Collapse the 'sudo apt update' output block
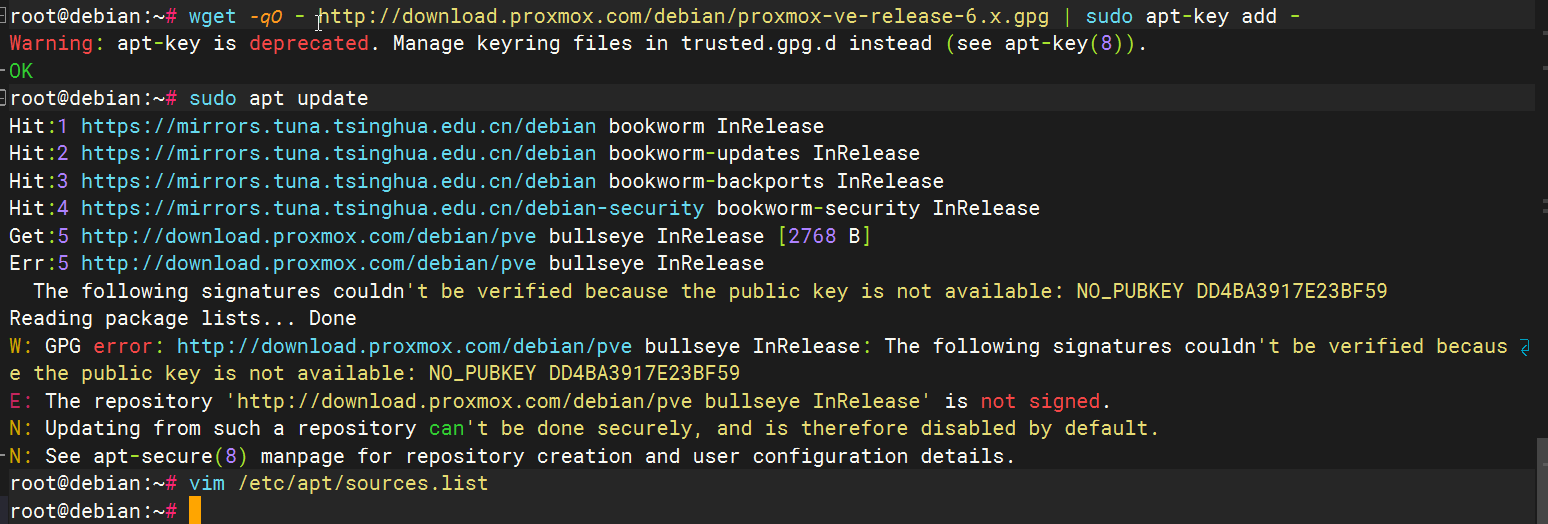 (4, 98)
